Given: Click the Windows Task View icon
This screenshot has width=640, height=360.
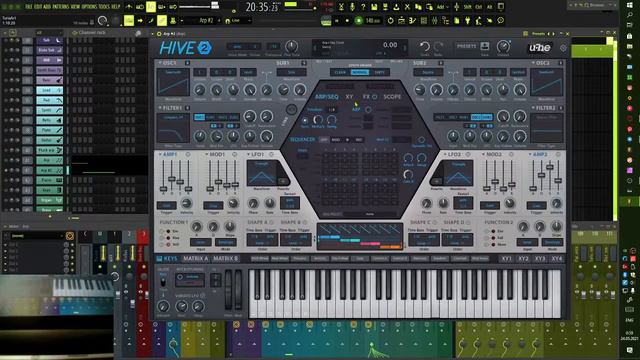Looking at the screenshot, I should [629, 25].
